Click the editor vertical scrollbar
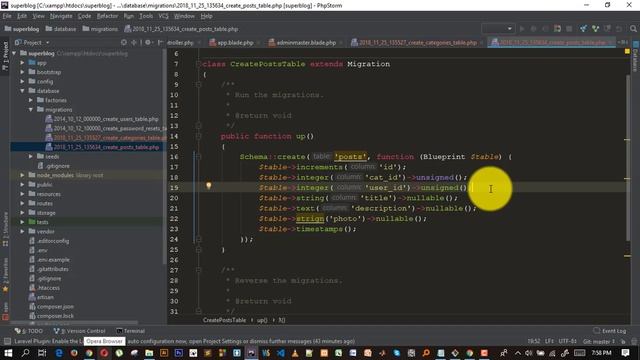The height and width of the screenshot is (360, 640). 627,157
